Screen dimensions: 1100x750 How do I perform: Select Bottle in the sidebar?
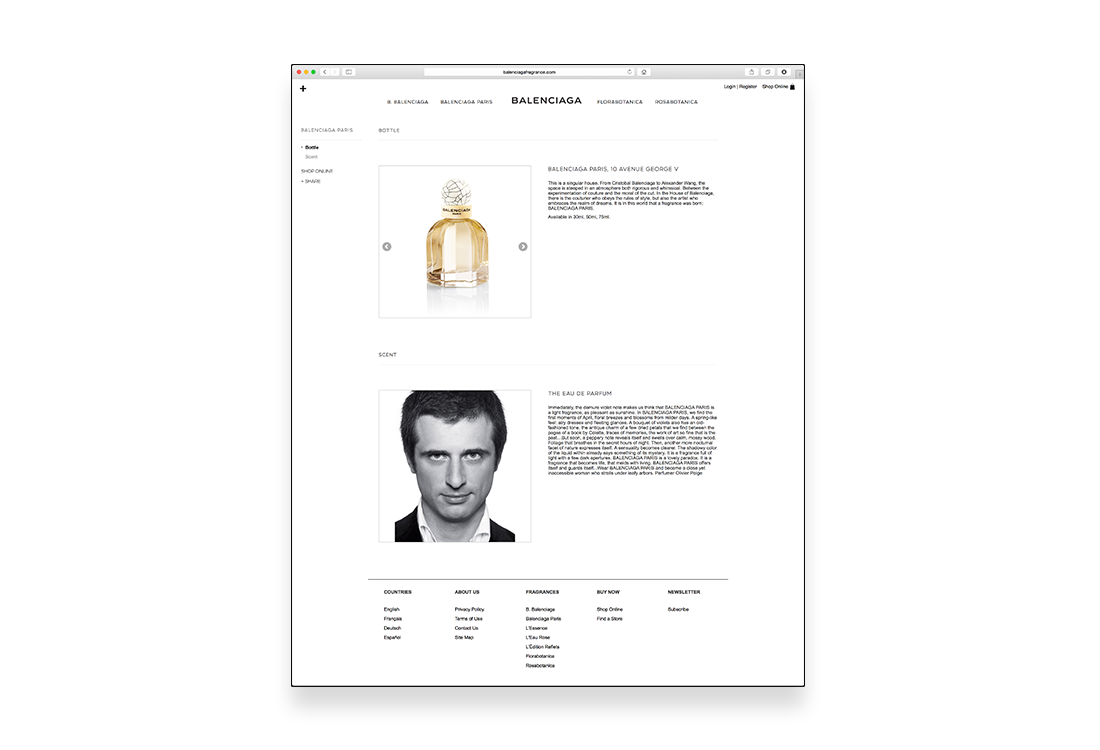coord(311,147)
